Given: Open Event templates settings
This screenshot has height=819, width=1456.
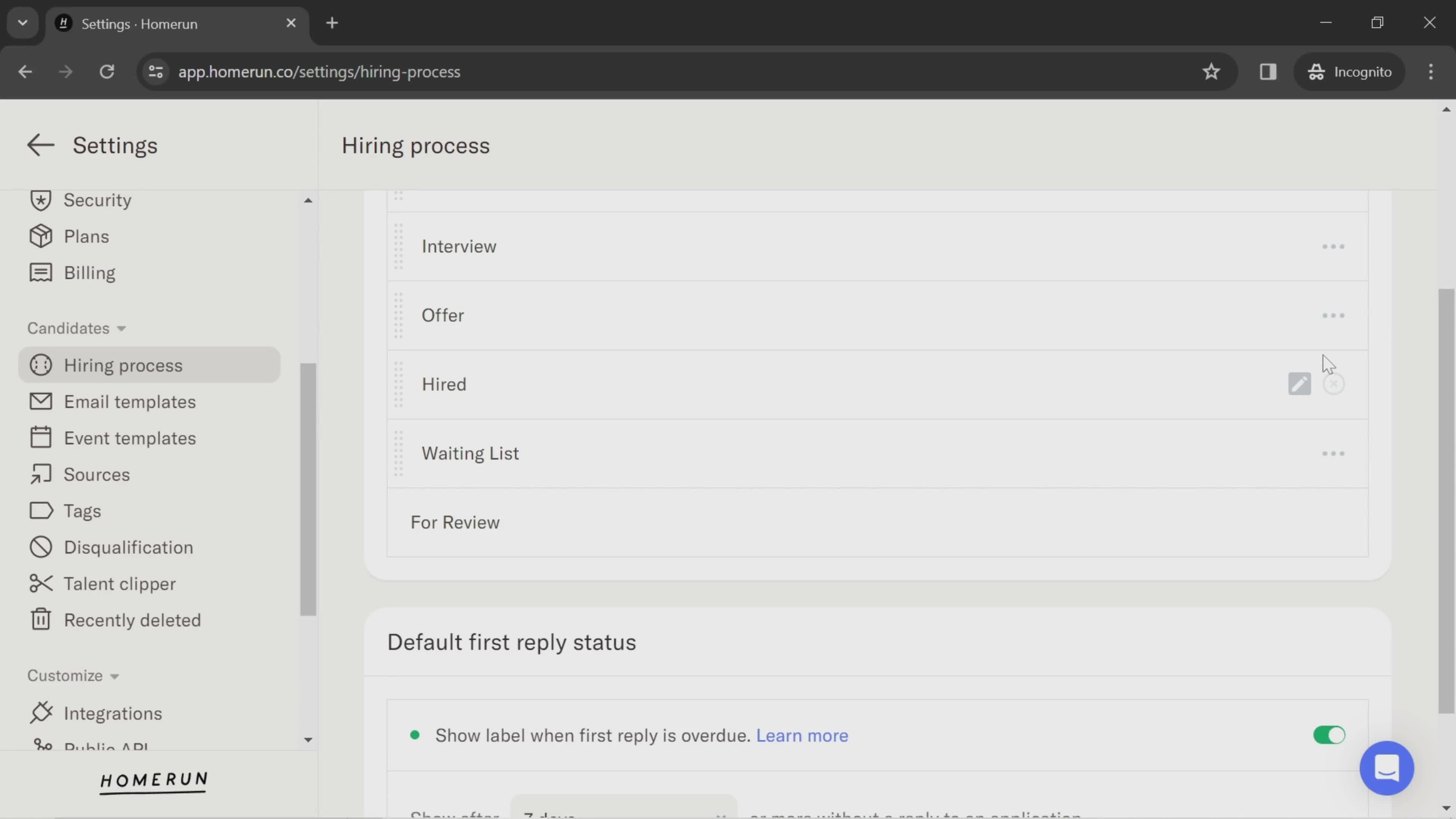Looking at the screenshot, I should point(129,438).
